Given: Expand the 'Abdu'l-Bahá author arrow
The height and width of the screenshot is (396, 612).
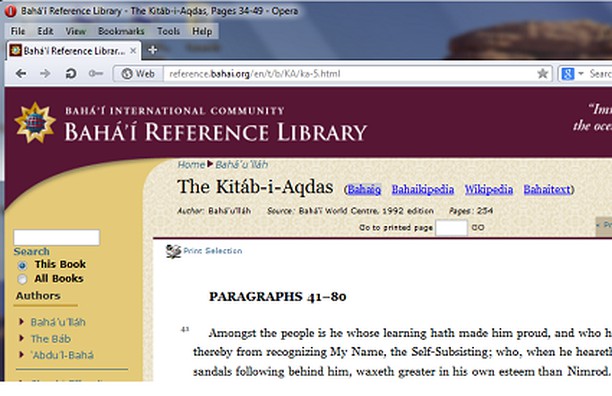Looking at the screenshot, I should pos(21,354).
